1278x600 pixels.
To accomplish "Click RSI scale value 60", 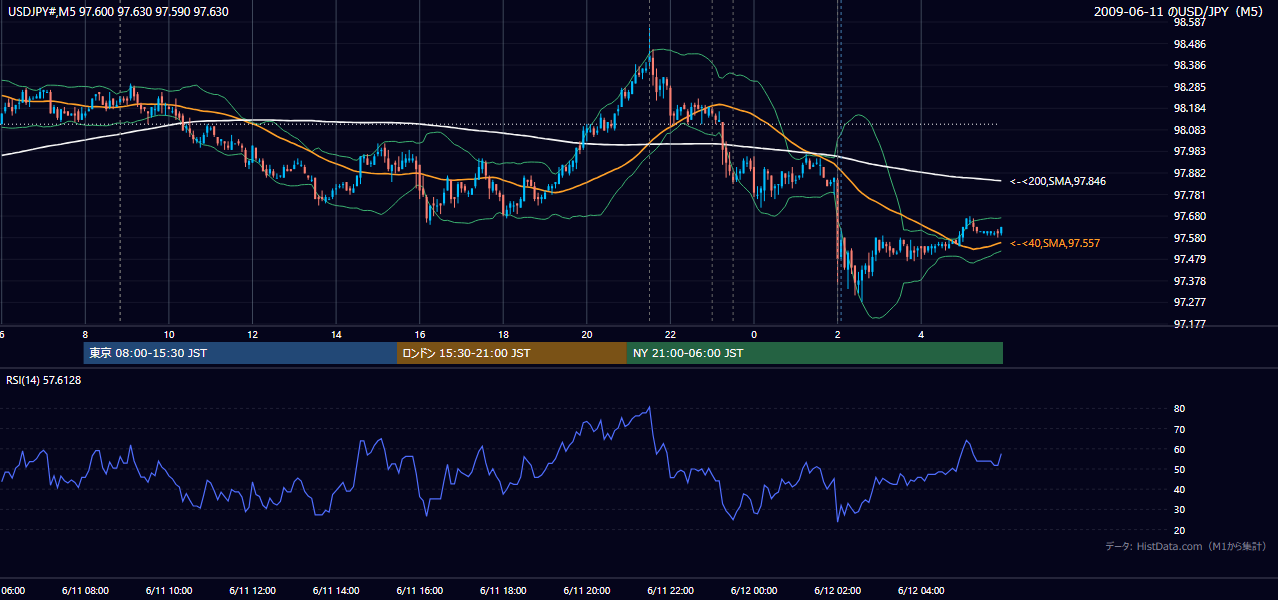I will (1180, 449).
